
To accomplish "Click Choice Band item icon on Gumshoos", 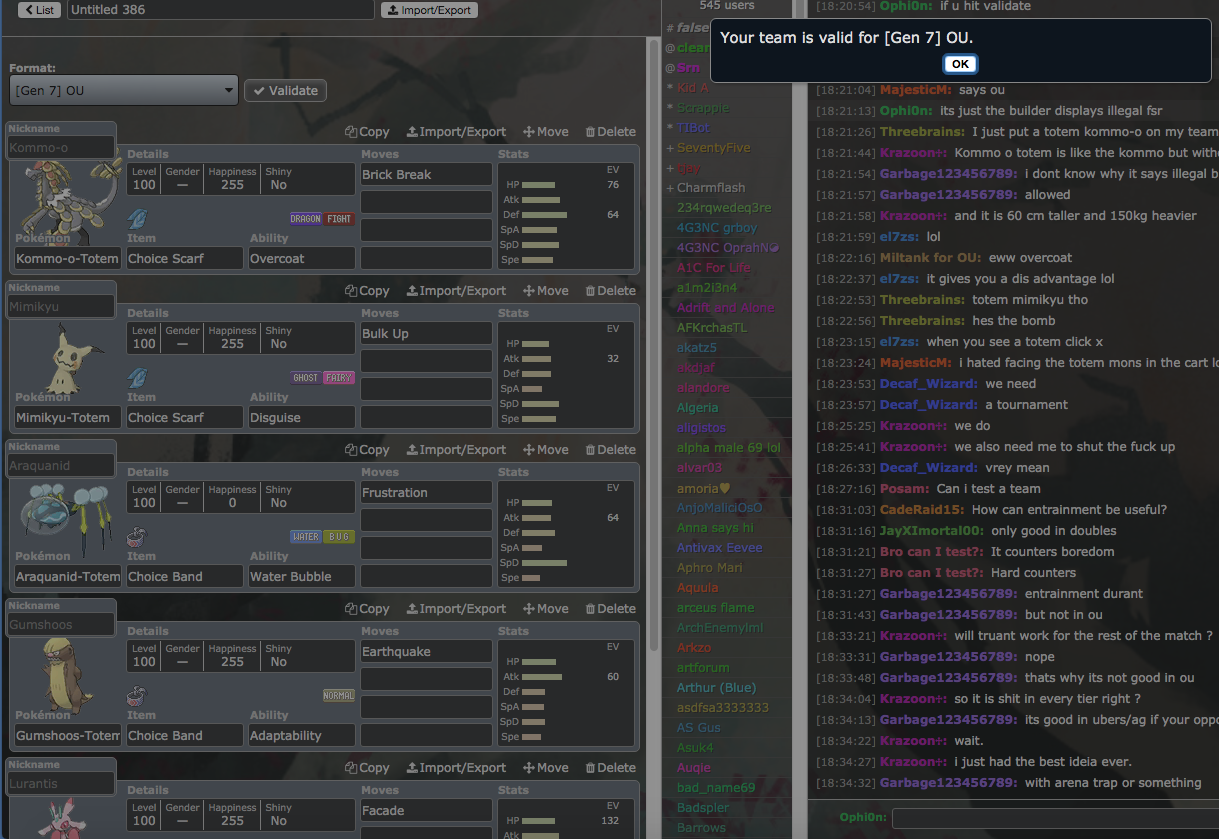I will [x=137, y=695].
